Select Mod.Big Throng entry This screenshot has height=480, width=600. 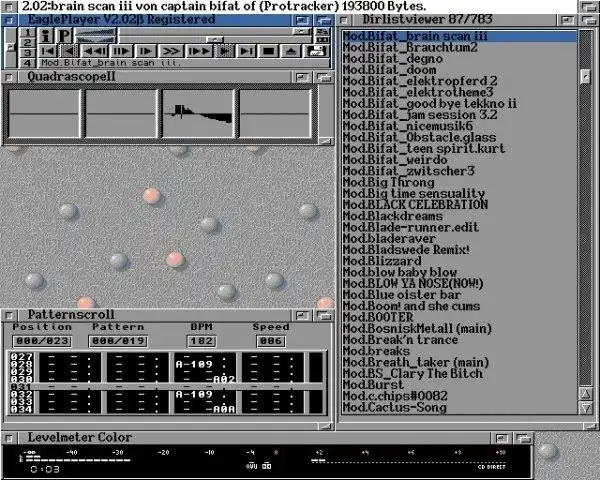pos(459,182)
